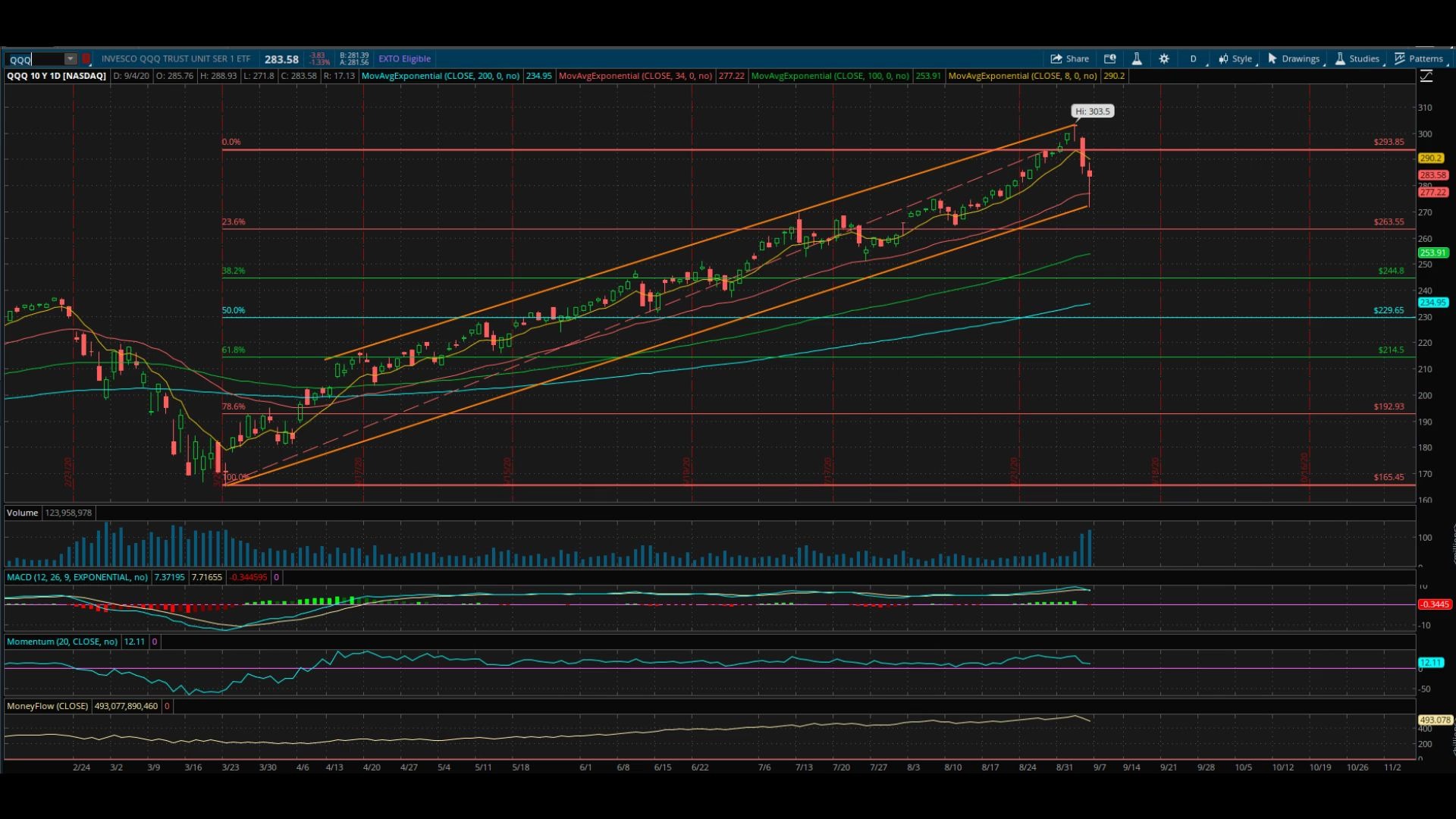The height and width of the screenshot is (819, 1456).
Task: Select the 78.6% Fibonacci level label
Action: (234, 407)
